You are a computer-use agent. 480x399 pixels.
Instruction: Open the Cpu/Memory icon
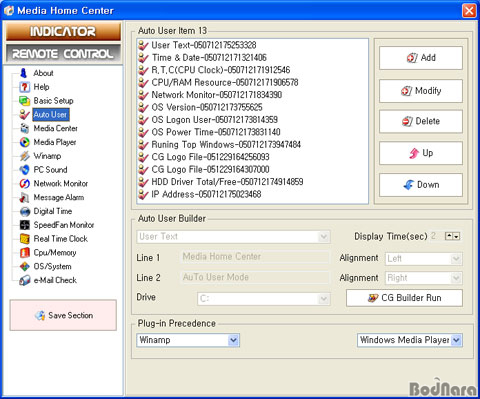click(x=24, y=253)
